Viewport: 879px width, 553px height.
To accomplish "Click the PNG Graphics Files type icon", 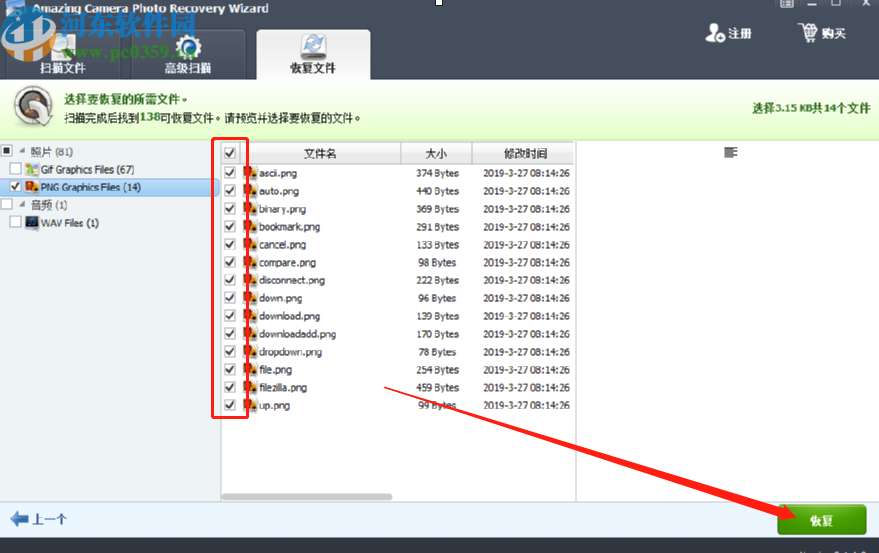I will coord(32,186).
